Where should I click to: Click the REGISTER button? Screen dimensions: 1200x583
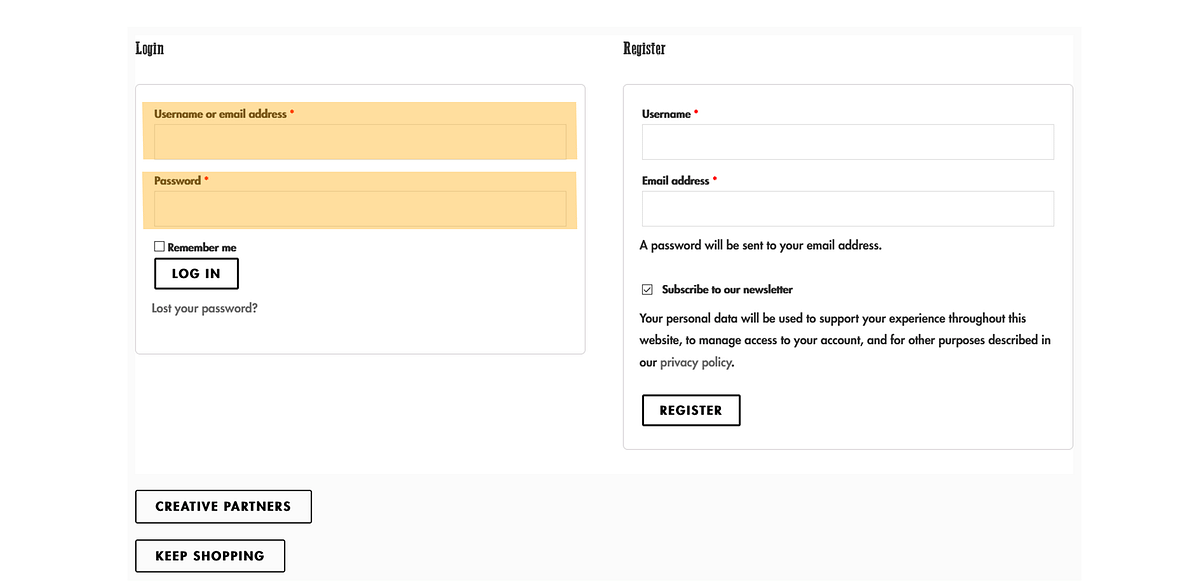pos(691,410)
